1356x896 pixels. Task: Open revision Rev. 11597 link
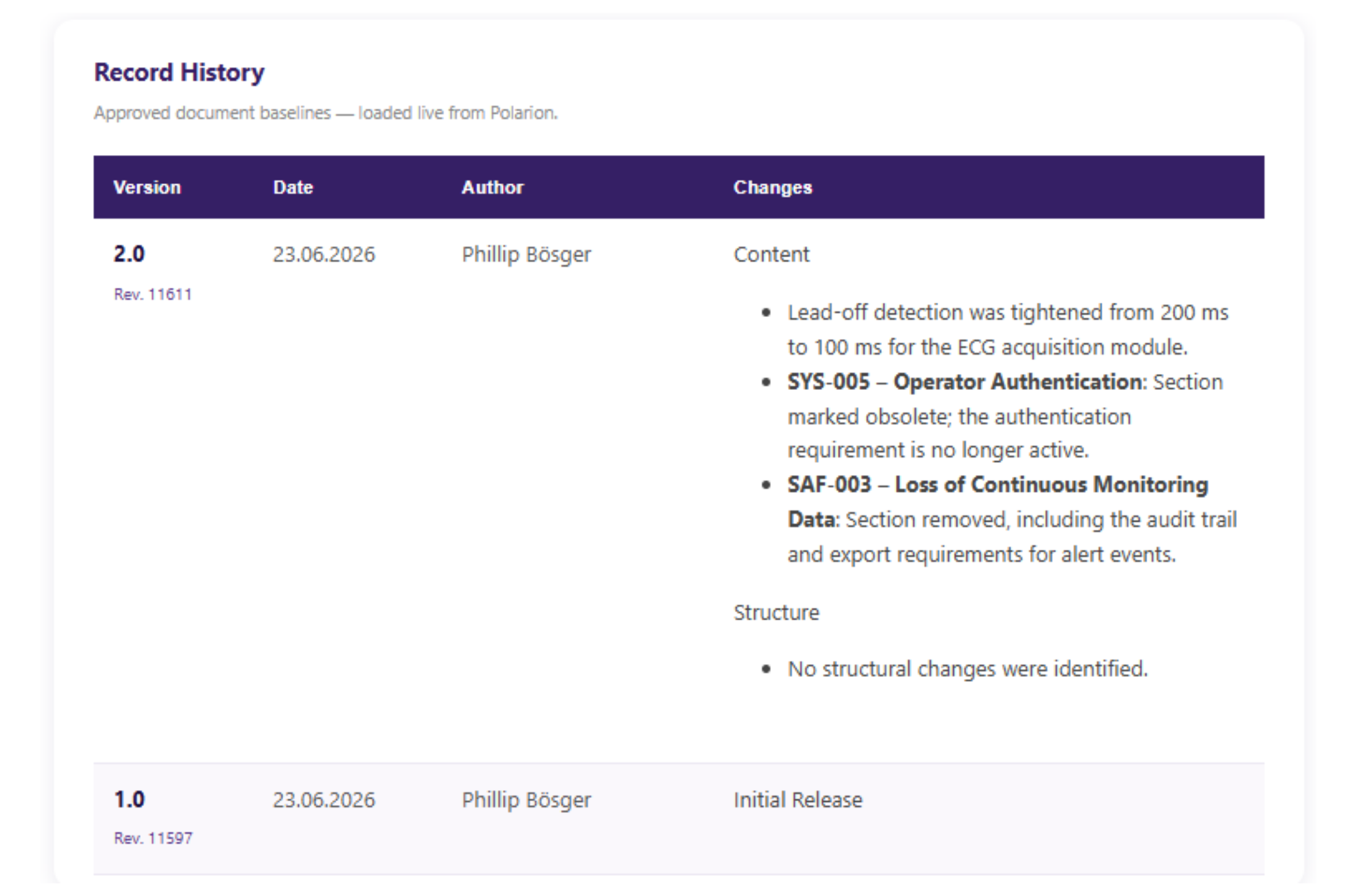153,839
